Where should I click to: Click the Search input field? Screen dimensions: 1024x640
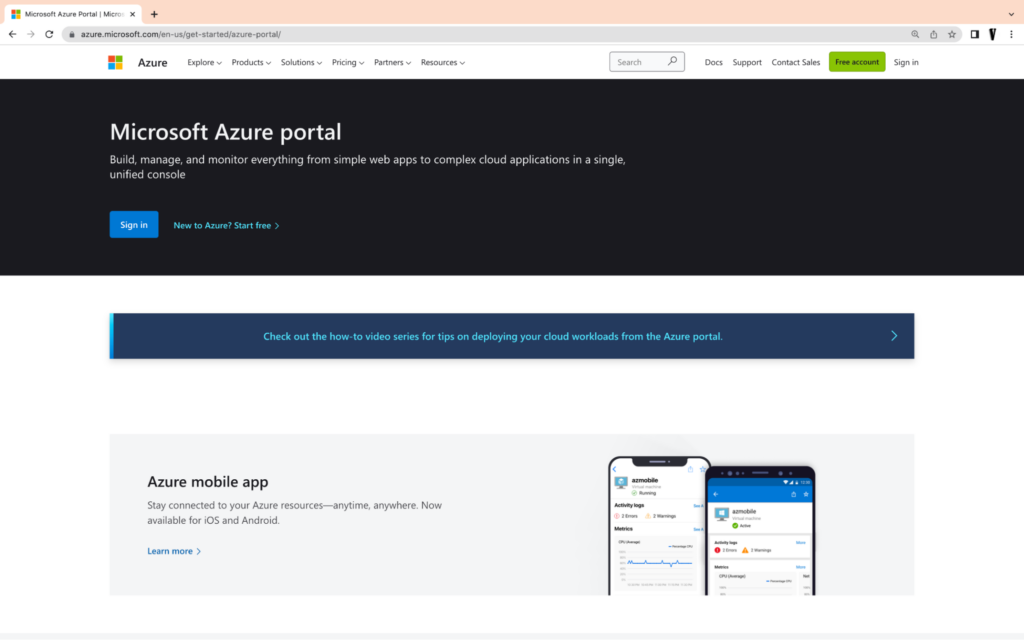point(638,62)
